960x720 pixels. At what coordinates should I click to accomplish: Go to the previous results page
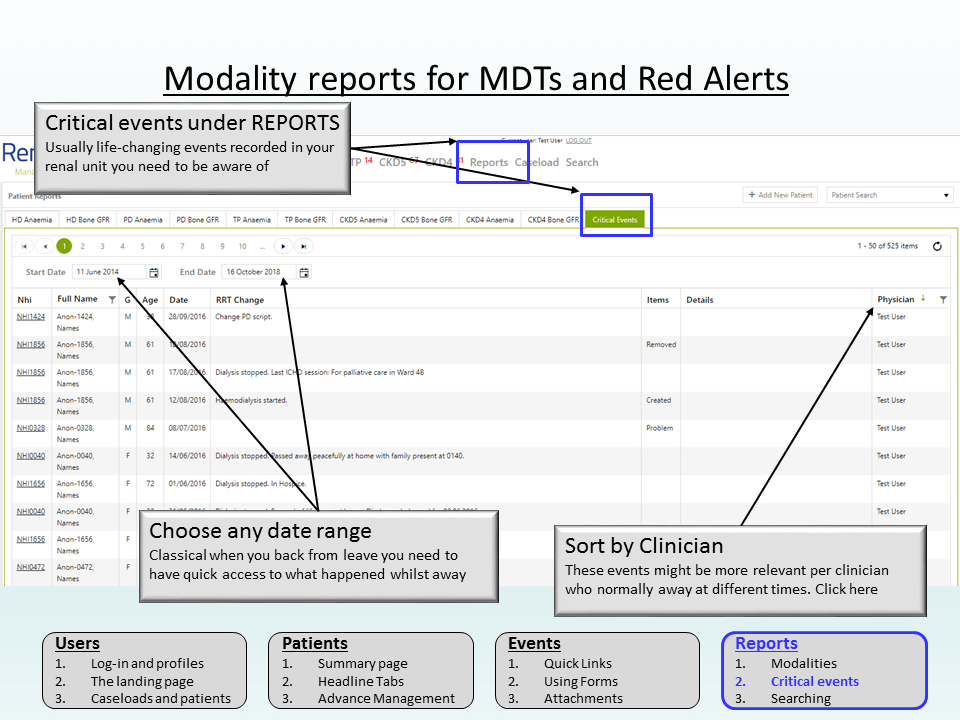pos(44,246)
